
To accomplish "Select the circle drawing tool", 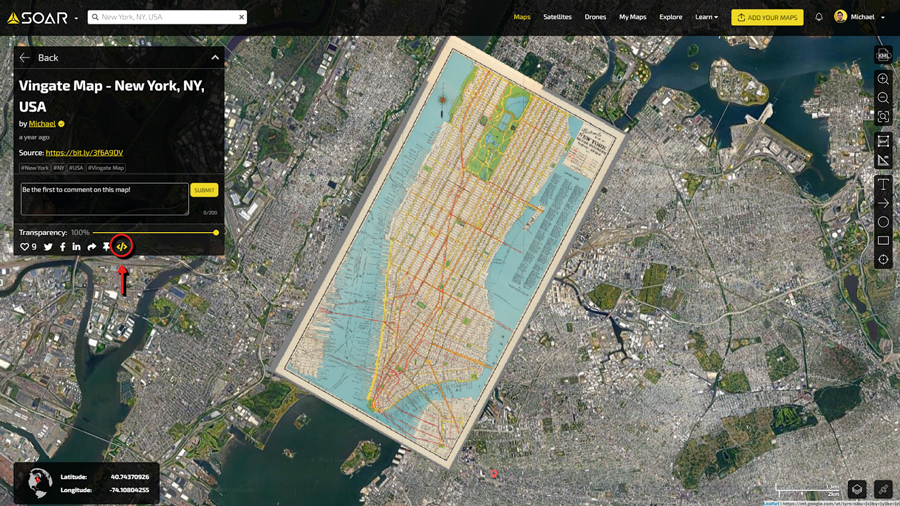I will click(883, 222).
